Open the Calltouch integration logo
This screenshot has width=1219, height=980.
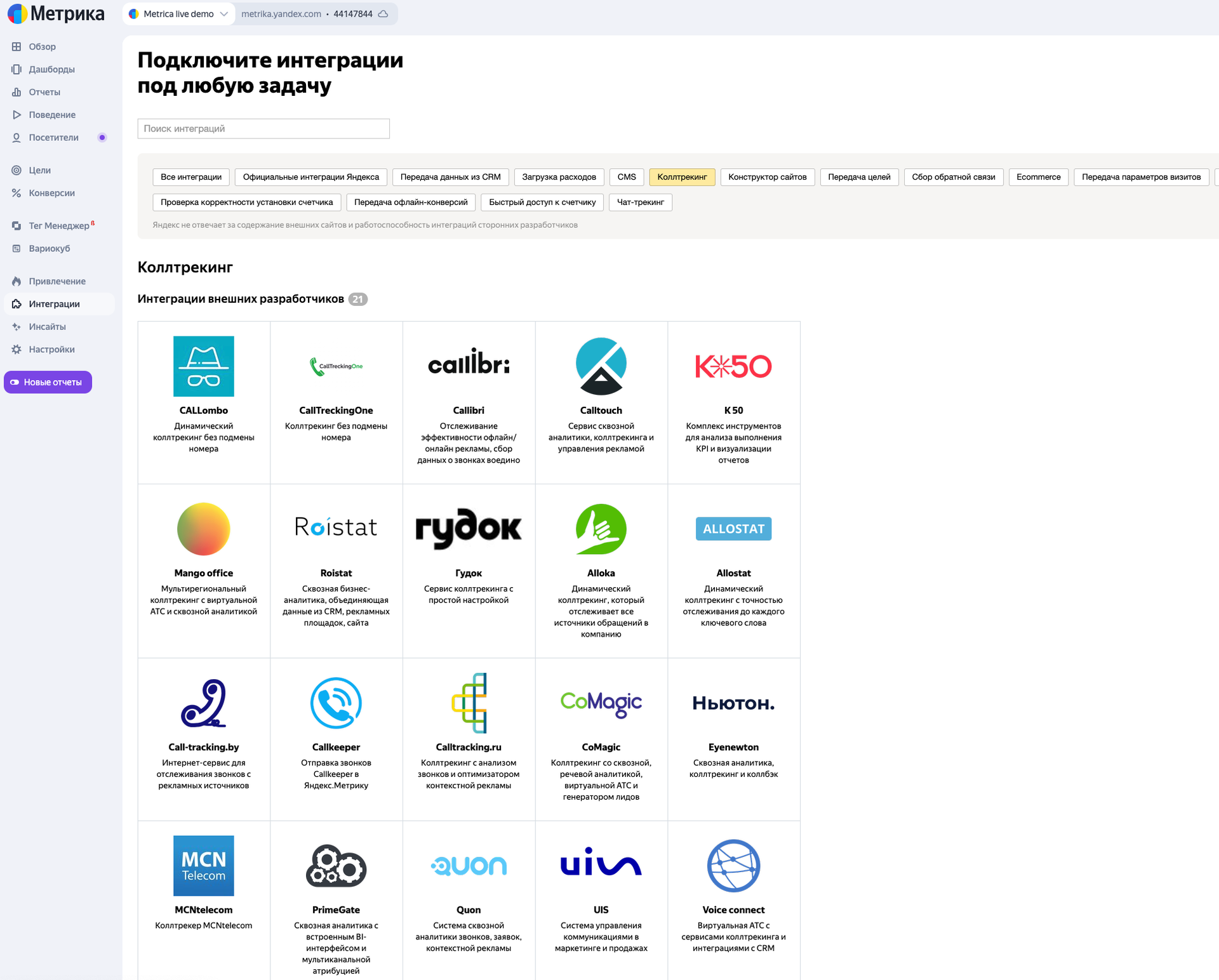601,366
